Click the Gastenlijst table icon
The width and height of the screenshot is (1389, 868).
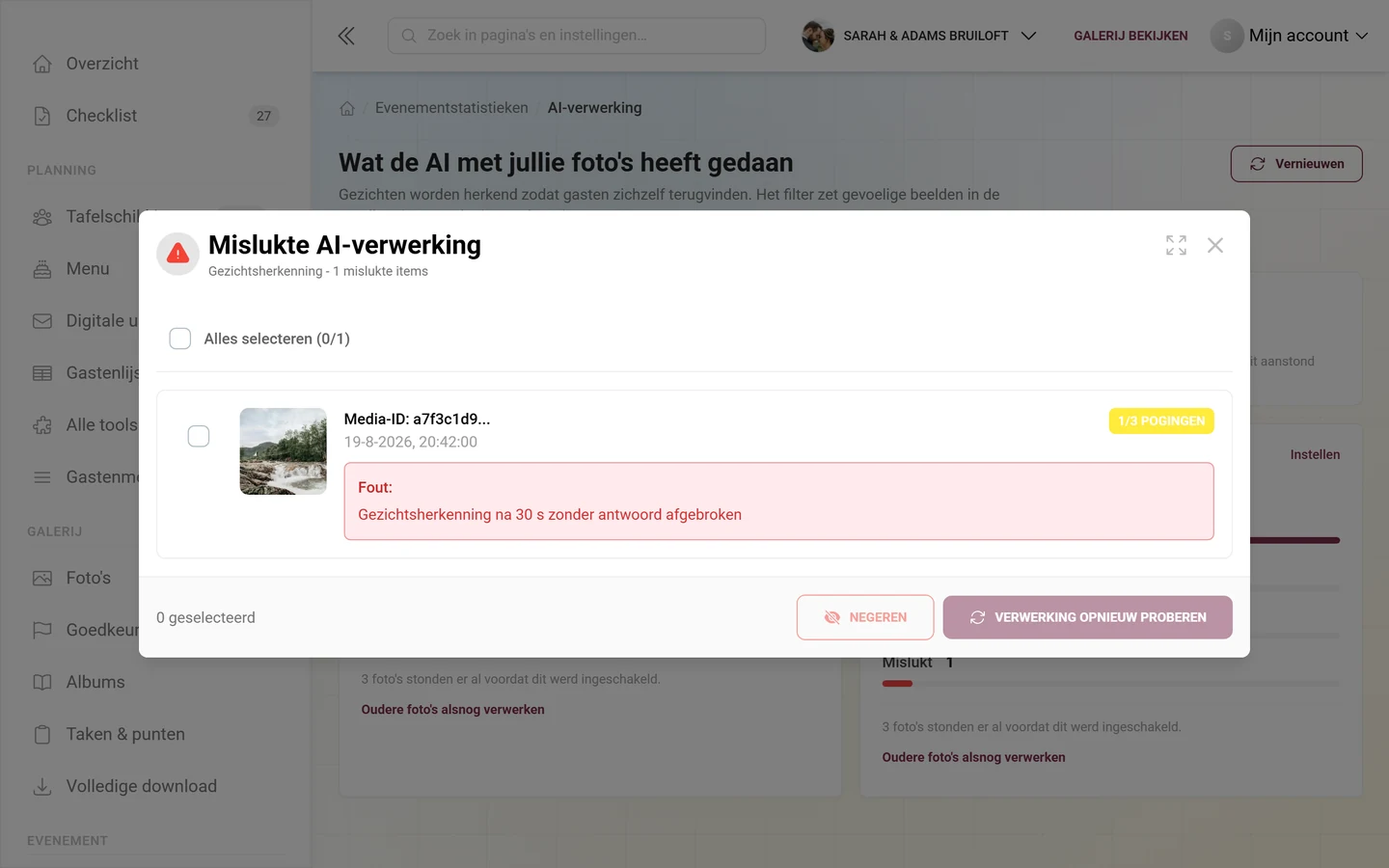tap(42, 373)
